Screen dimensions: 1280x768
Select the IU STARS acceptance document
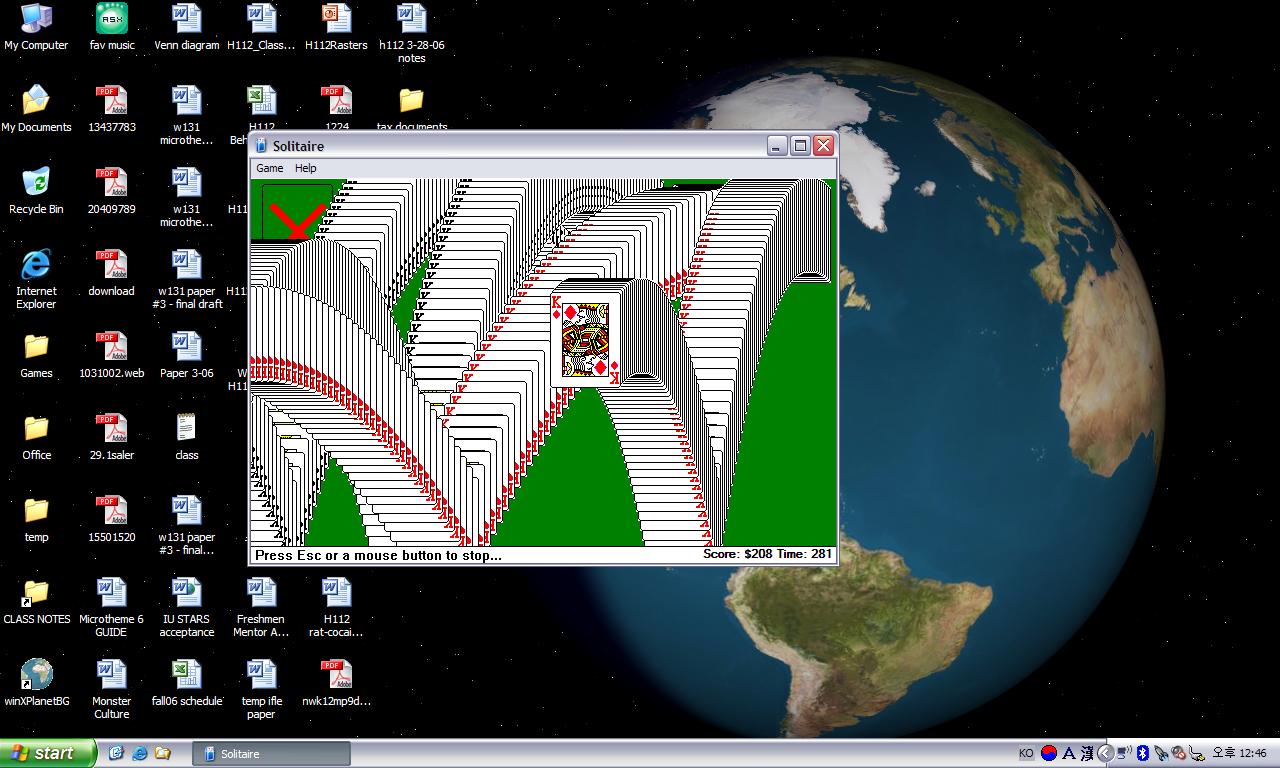point(187,607)
